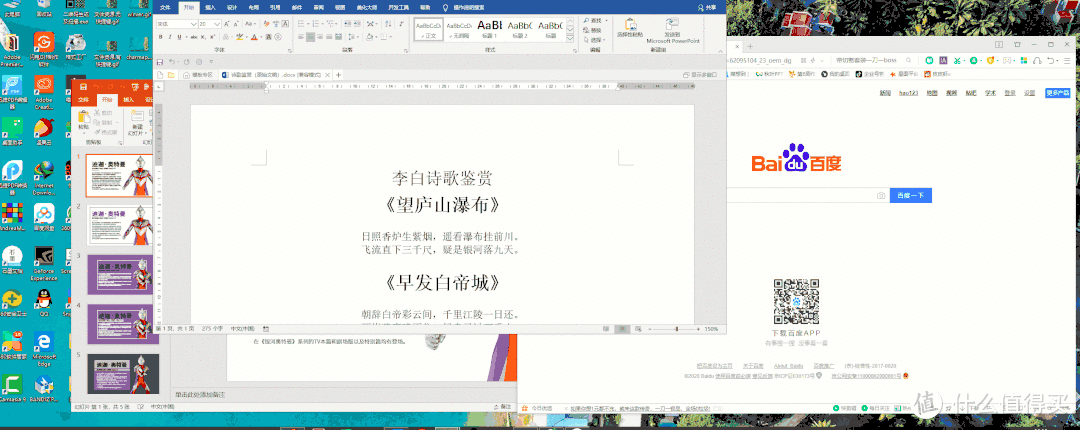
Task: Click the Share button in Word
Action: coord(706,7)
